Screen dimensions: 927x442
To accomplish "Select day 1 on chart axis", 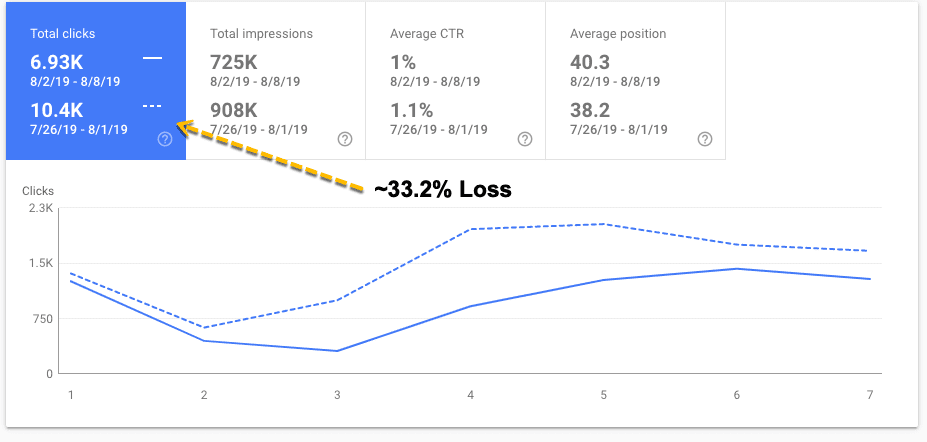I will pos(70,394).
